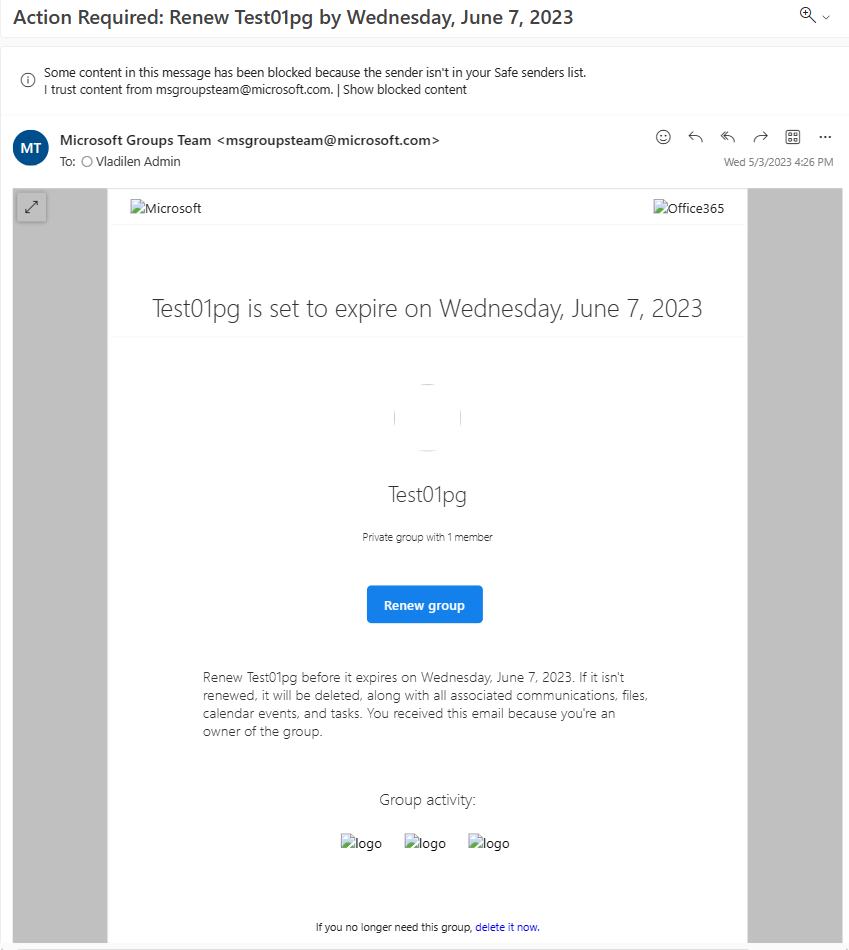
Task: Click the delete it now link
Action: click(x=507, y=927)
